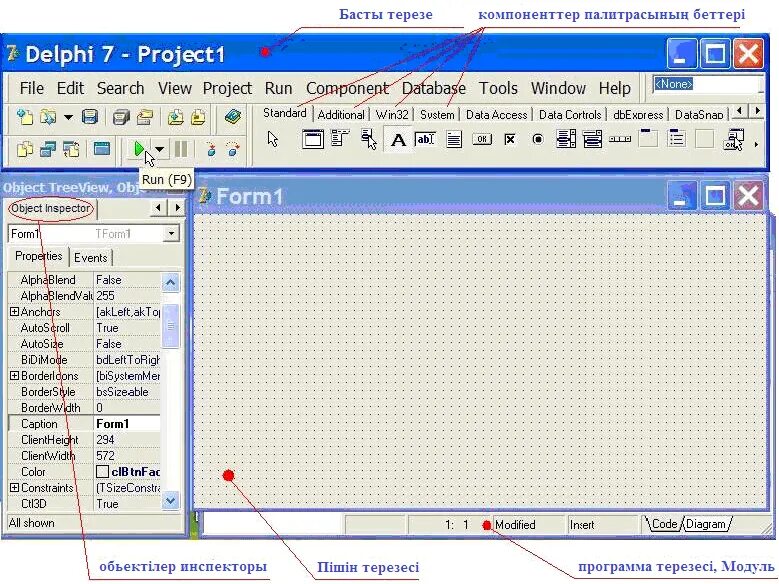Select the MainMenu component icon
779x584 pixels.
[x=340, y=138]
